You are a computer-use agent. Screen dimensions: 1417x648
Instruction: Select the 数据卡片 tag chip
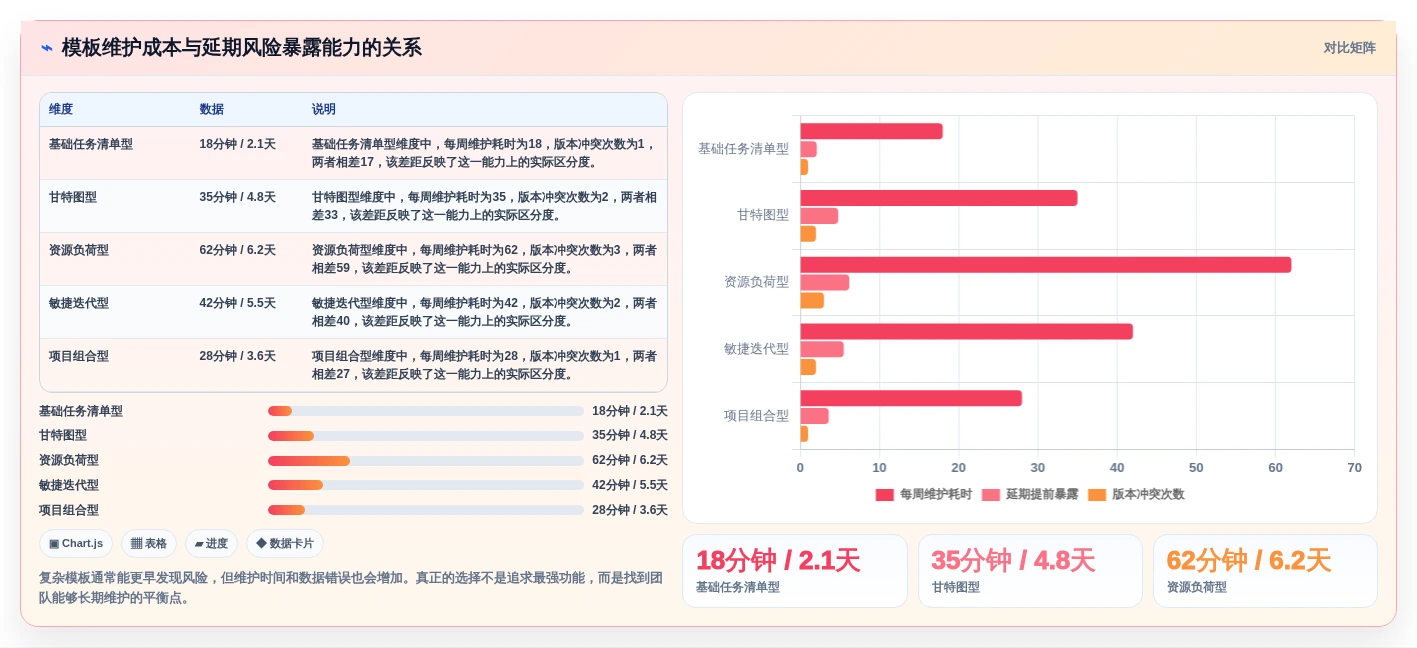click(285, 544)
